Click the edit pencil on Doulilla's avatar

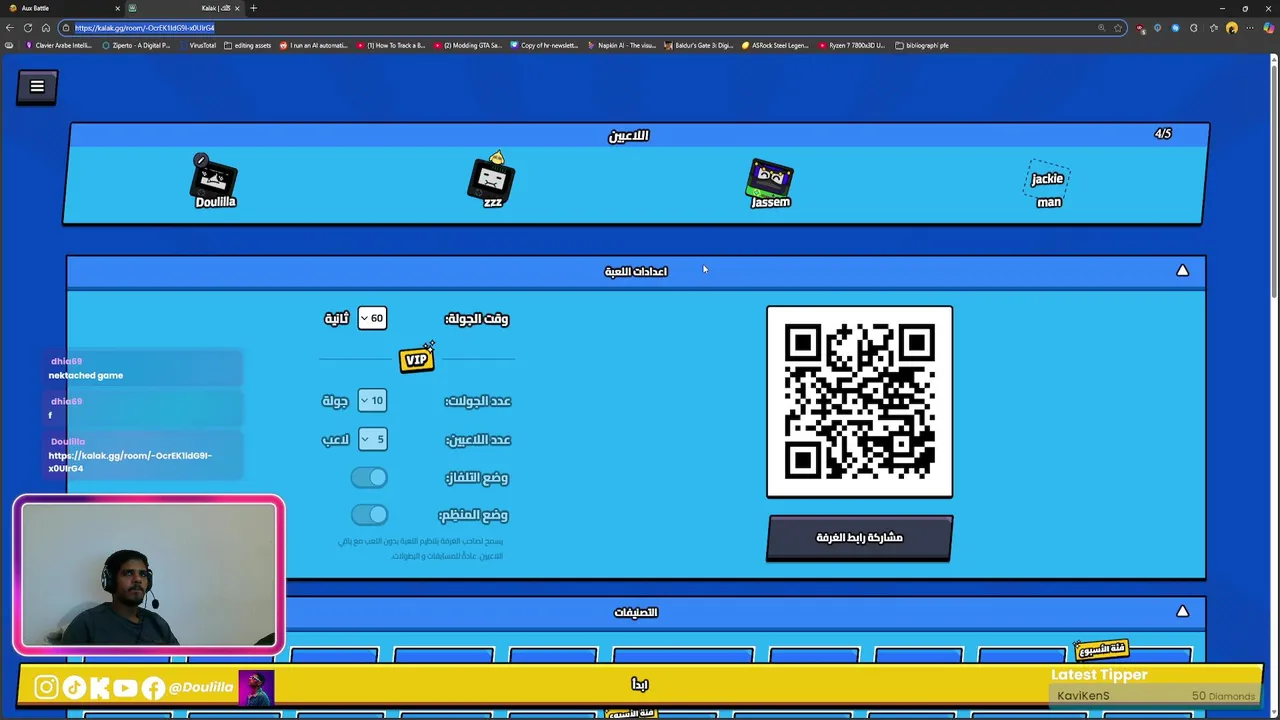coord(201,160)
